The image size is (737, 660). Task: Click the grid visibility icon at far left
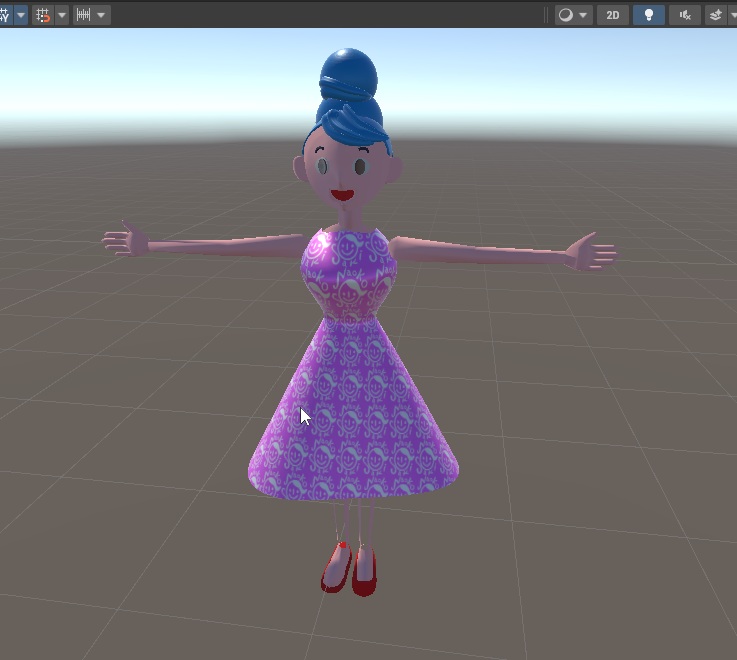pyautogui.click(x=4, y=15)
